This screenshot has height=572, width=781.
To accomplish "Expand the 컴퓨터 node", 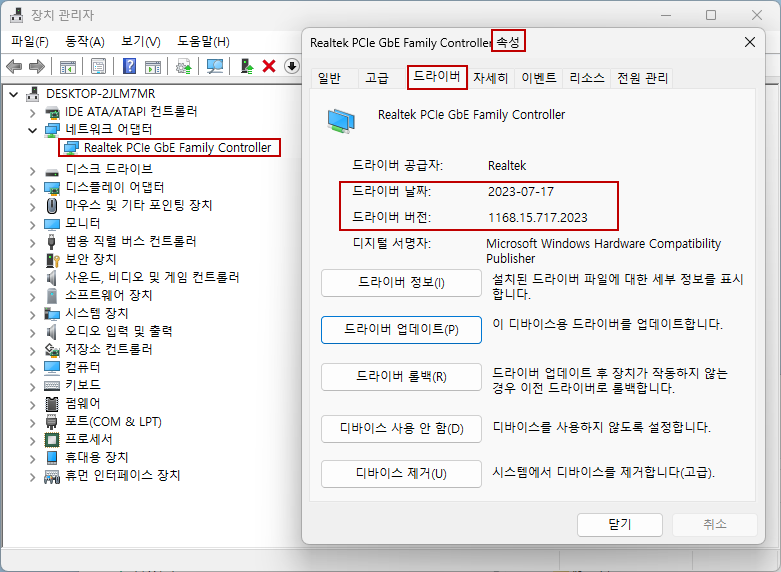I will tap(32, 369).
